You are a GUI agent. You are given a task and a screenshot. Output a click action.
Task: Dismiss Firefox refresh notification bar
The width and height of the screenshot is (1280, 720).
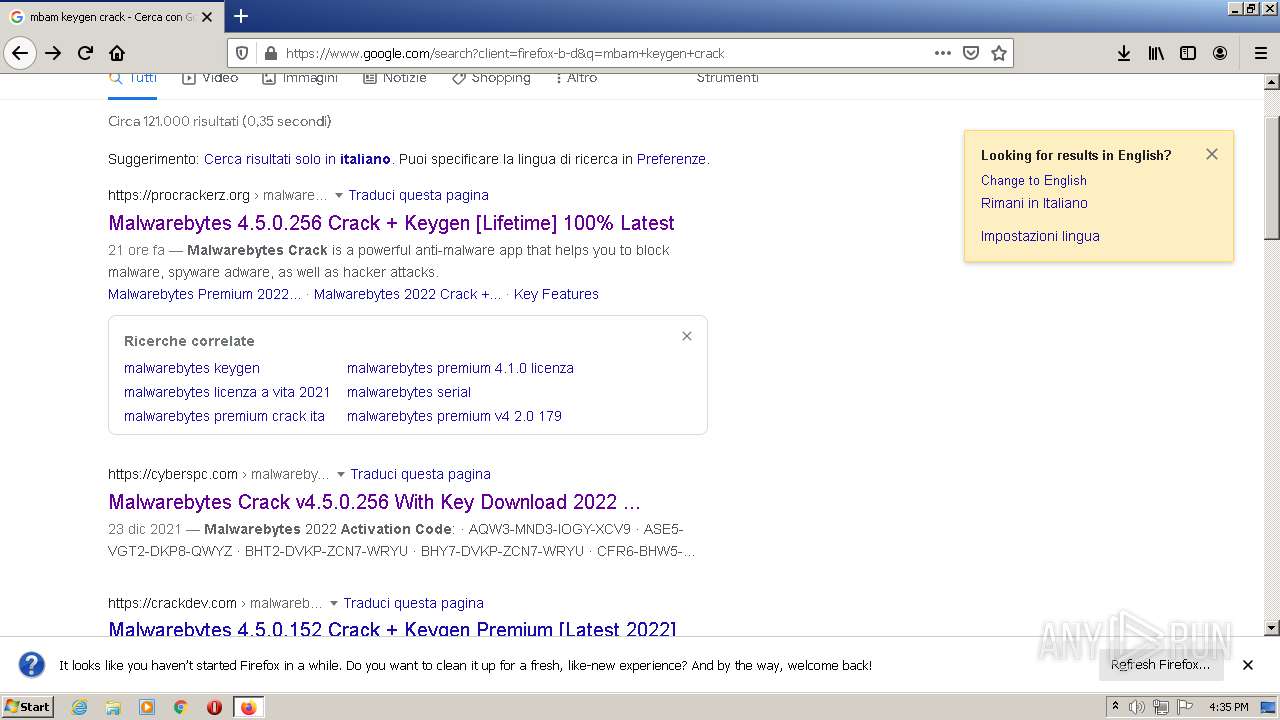1247,665
